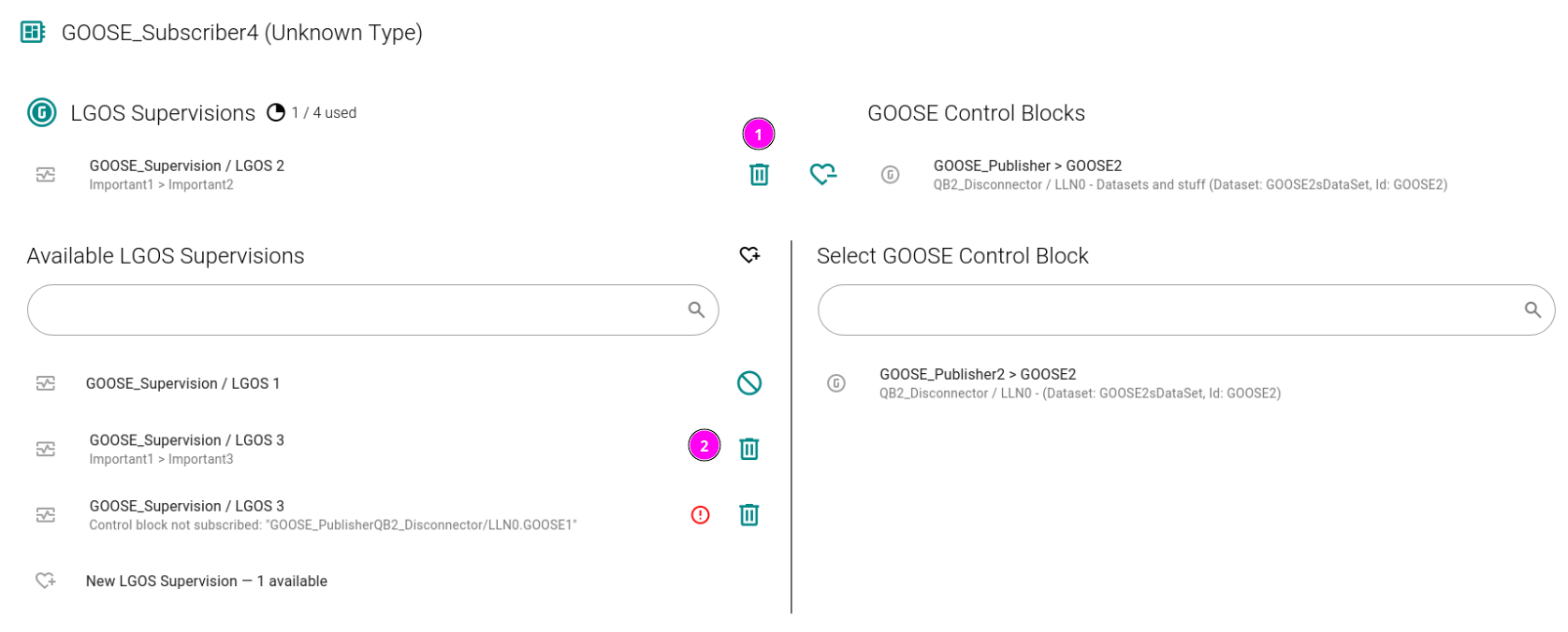The image size is (1568, 632).
Task: Click the heart-minus icon beside GOOSE_Publisher > GOOSE2
Action: (823, 174)
